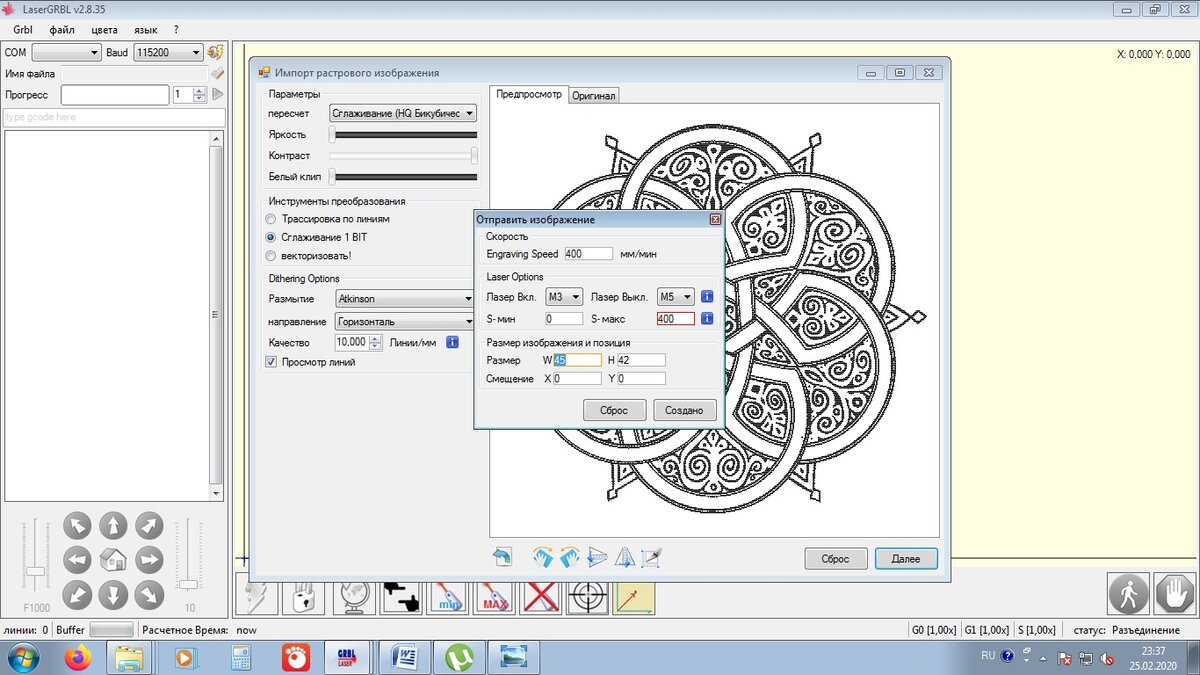Expand the Atkinson dithering dropdown
1200x675 pixels.
(404, 298)
